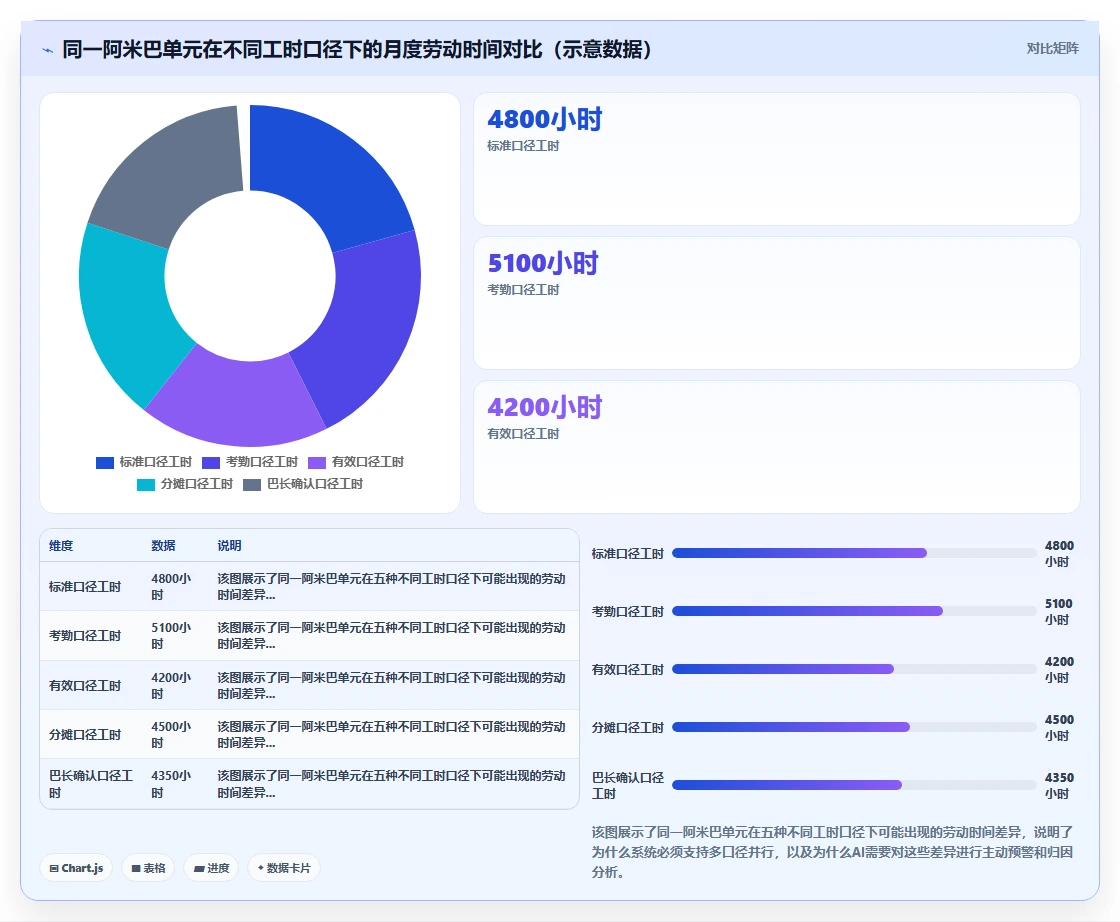The image size is (1120, 922).
Task: Click the 对比矩阵 label in header
Action: coord(1052,49)
